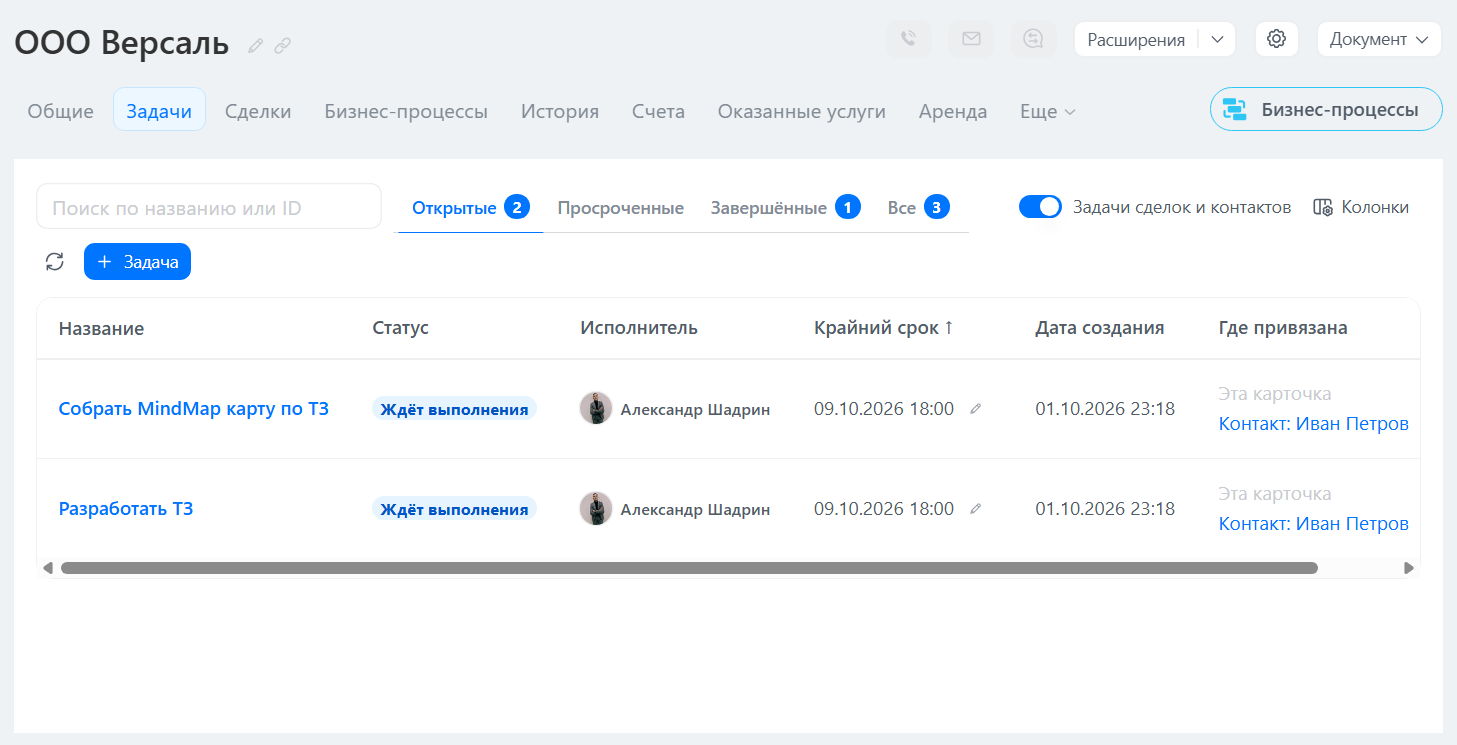Viewport: 1457px width, 745px height.
Task: Sort by Крайний срок column
Action: pyautogui.click(x=884, y=328)
